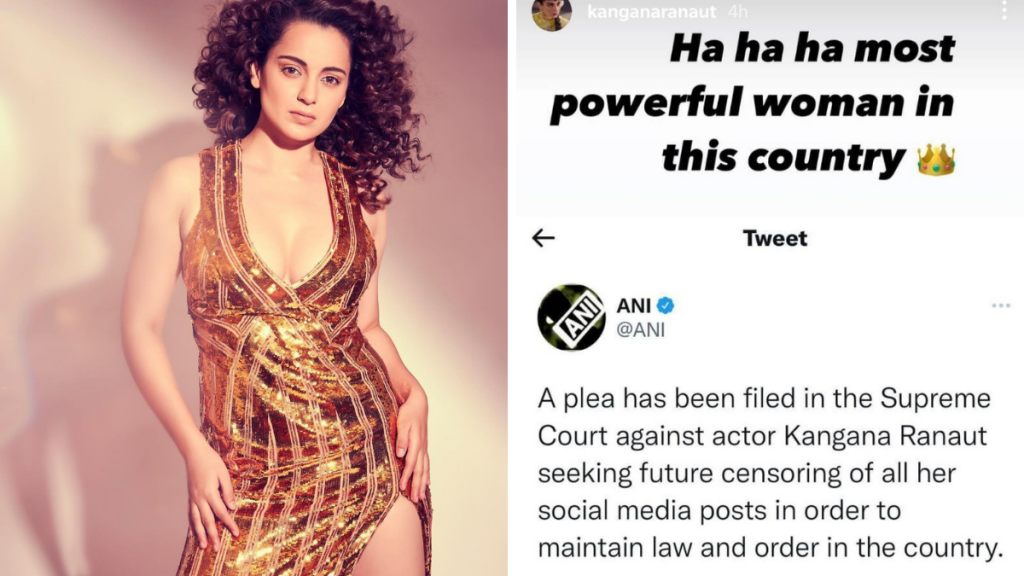The height and width of the screenshot is (576, 1024).
Task: Select the Tweet header title
Action: coord(775,238)
